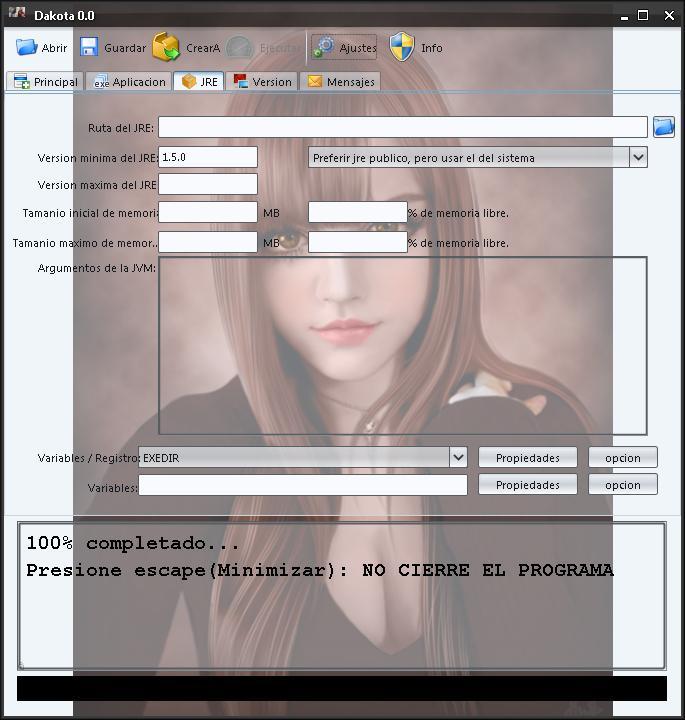Expand the JRE preference dropdown
Screen dimensions: 685x720
[638, 157]
